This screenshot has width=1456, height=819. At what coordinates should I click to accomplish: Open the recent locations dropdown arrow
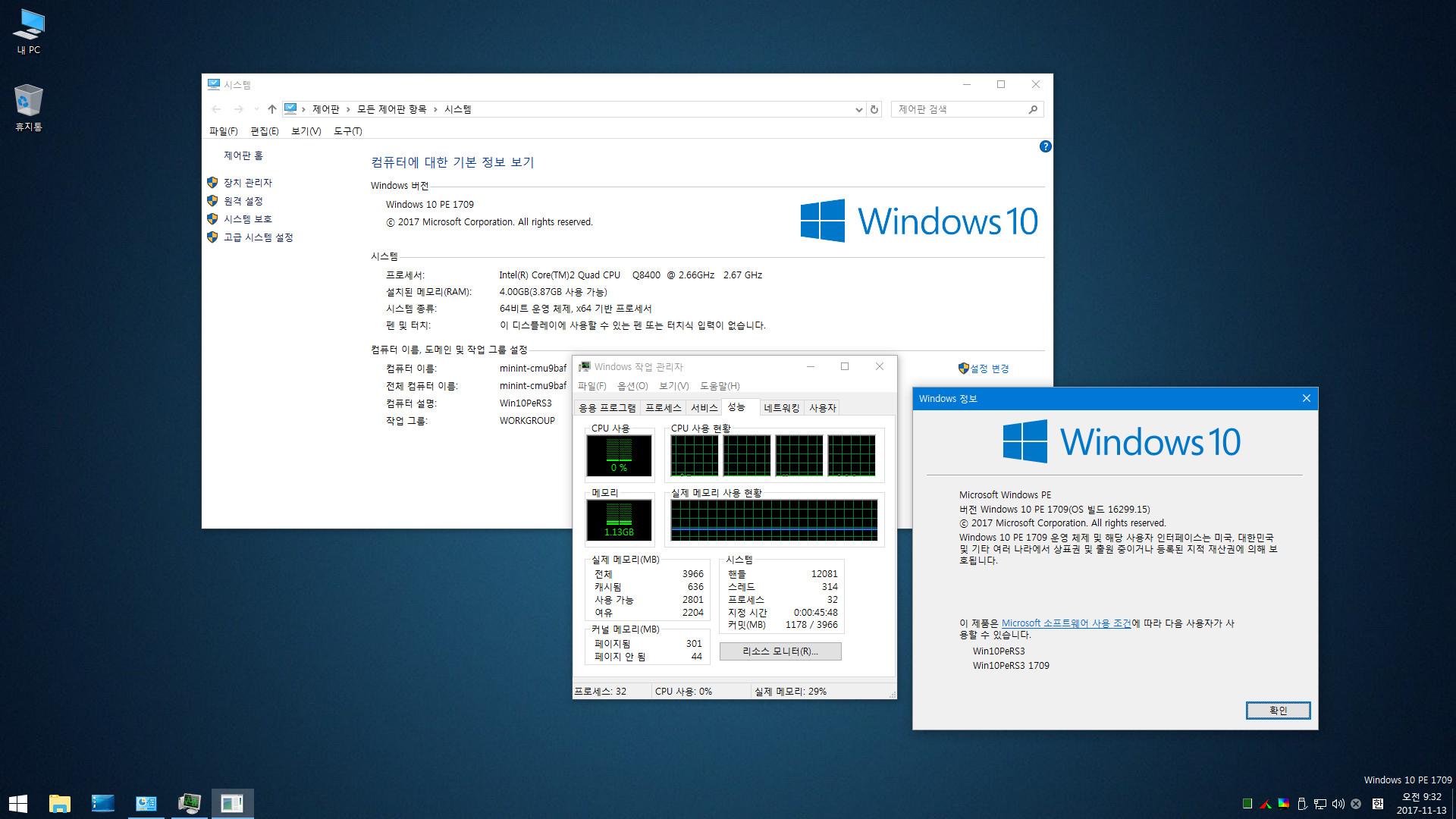256,109
